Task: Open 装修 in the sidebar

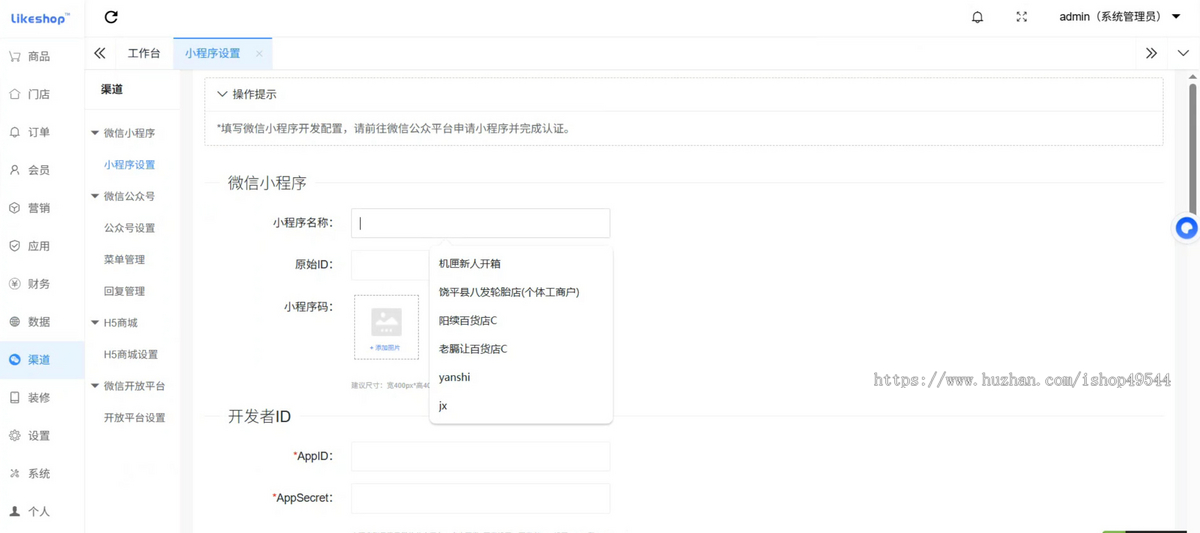Action: pos(42,398)
